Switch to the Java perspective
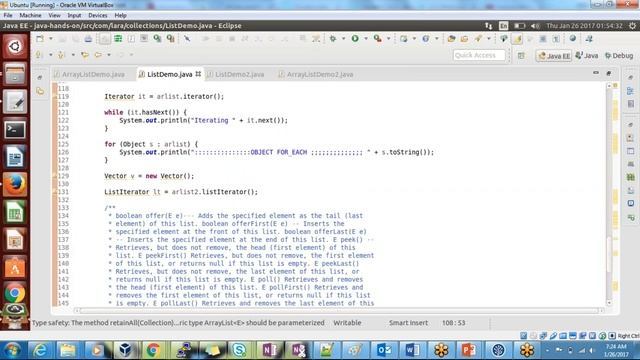This screenshot has width=640, height=360. [587, 56]
